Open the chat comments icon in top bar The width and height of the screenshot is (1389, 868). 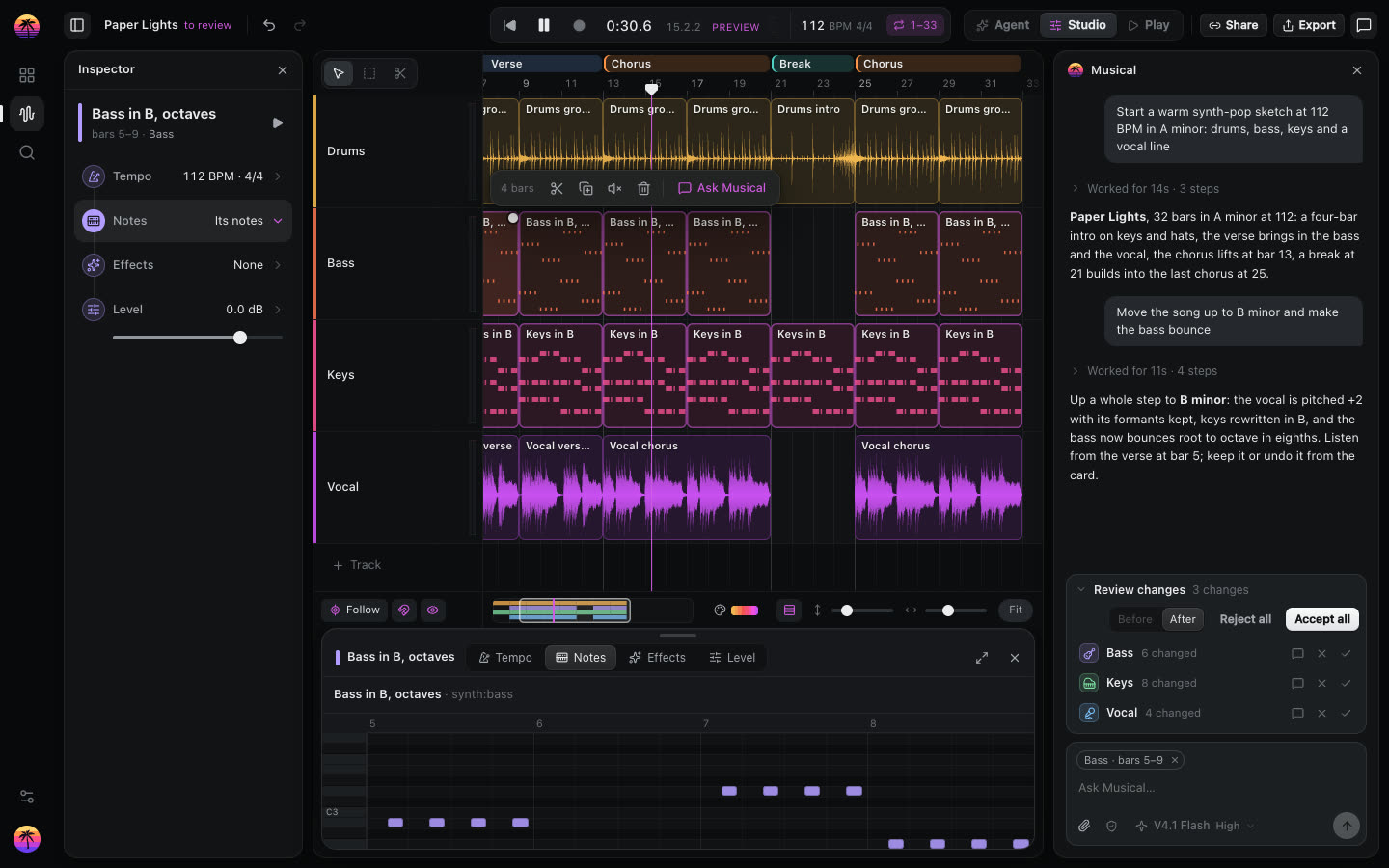click(x=1364, y=25)
